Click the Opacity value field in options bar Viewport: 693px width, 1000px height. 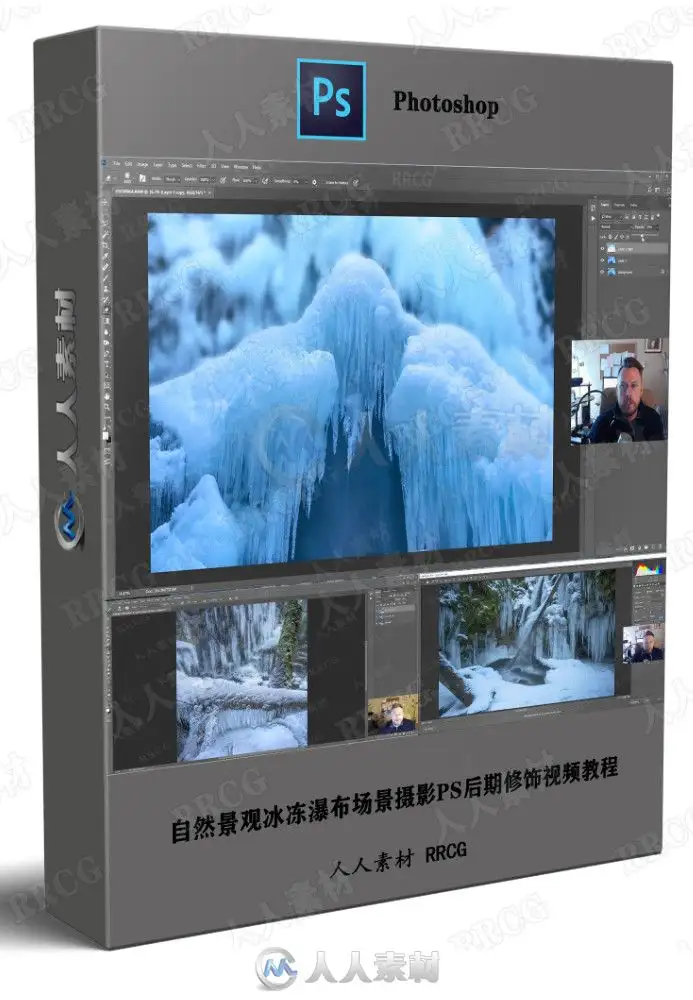click(204, 179)
